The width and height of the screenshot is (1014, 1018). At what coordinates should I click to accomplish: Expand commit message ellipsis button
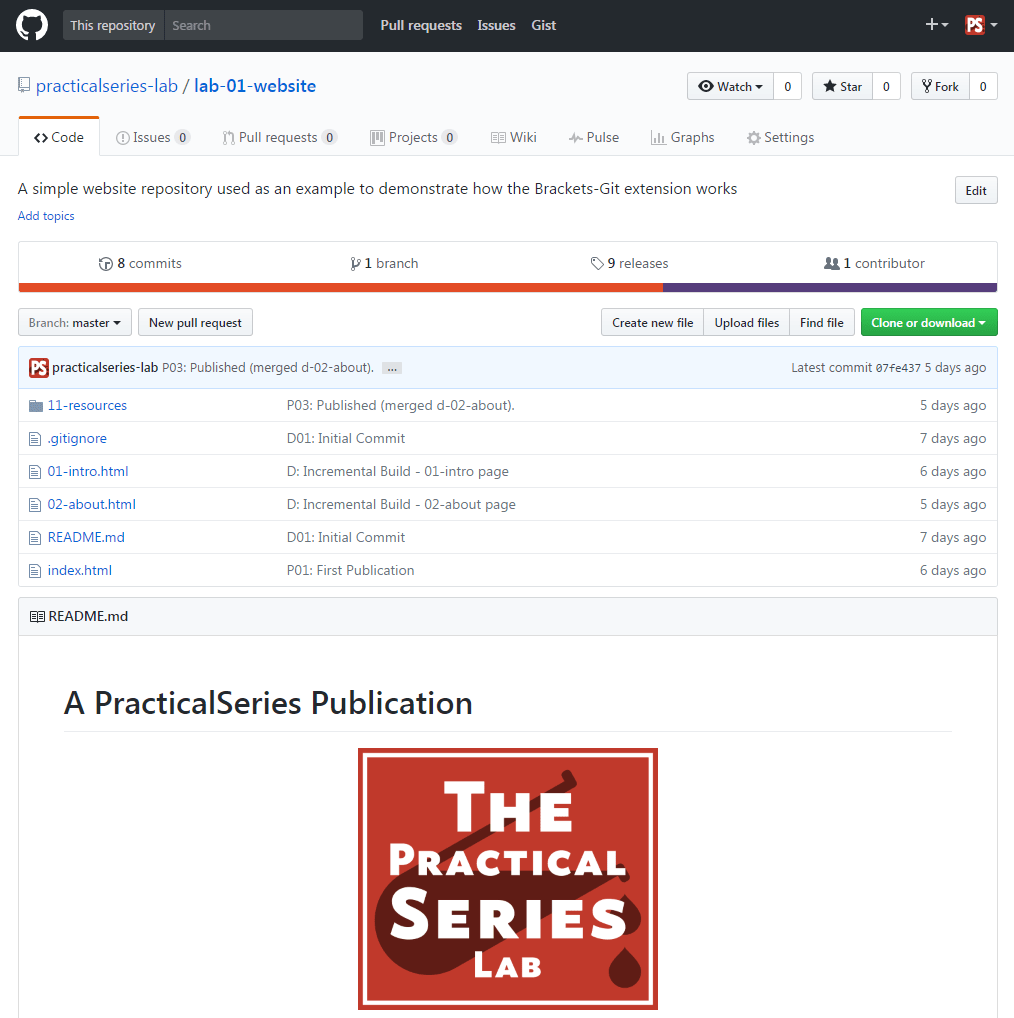[392, 368]
